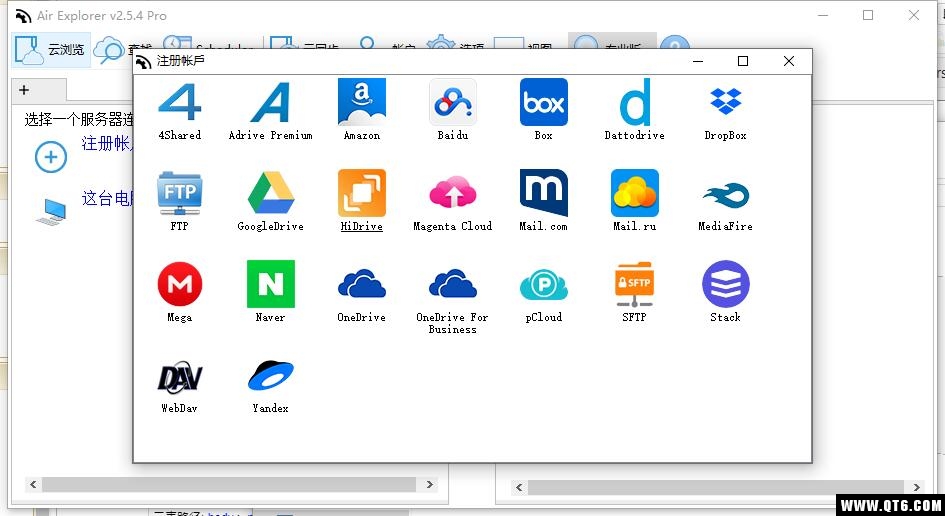Click the 注册帐户 link in main window

[107, 143]
